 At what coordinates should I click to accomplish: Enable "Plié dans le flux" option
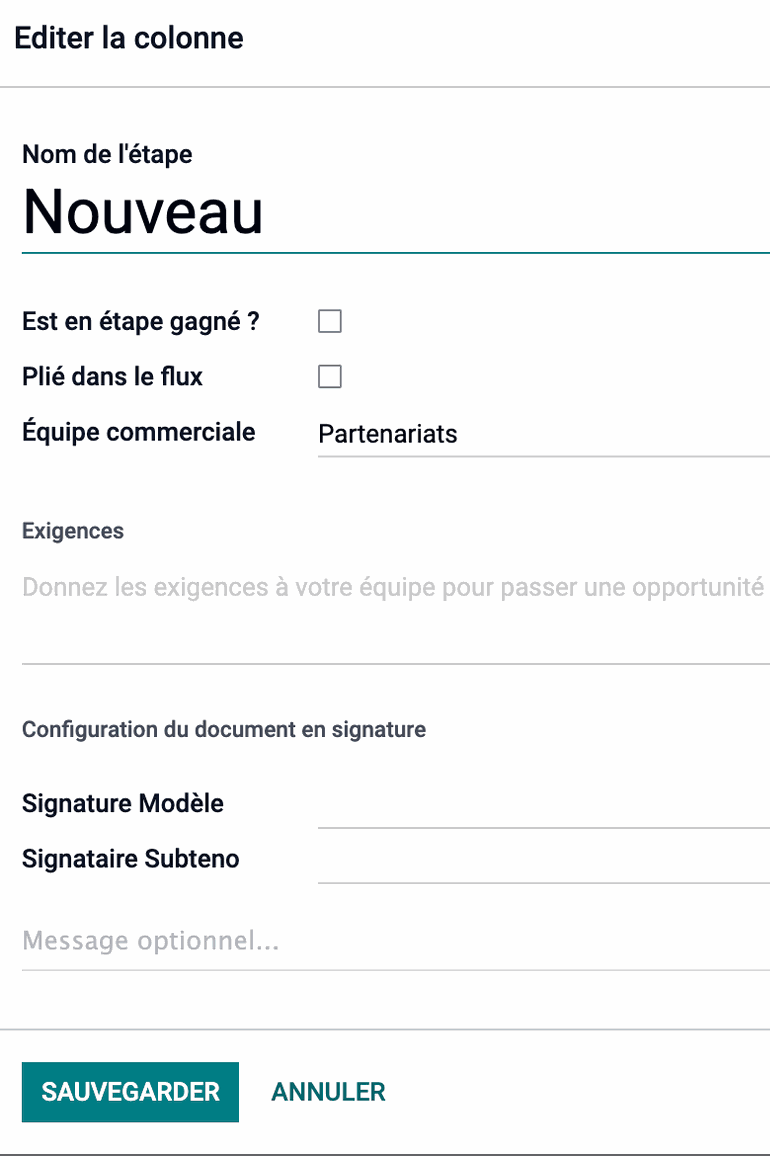tap(330, 377)
